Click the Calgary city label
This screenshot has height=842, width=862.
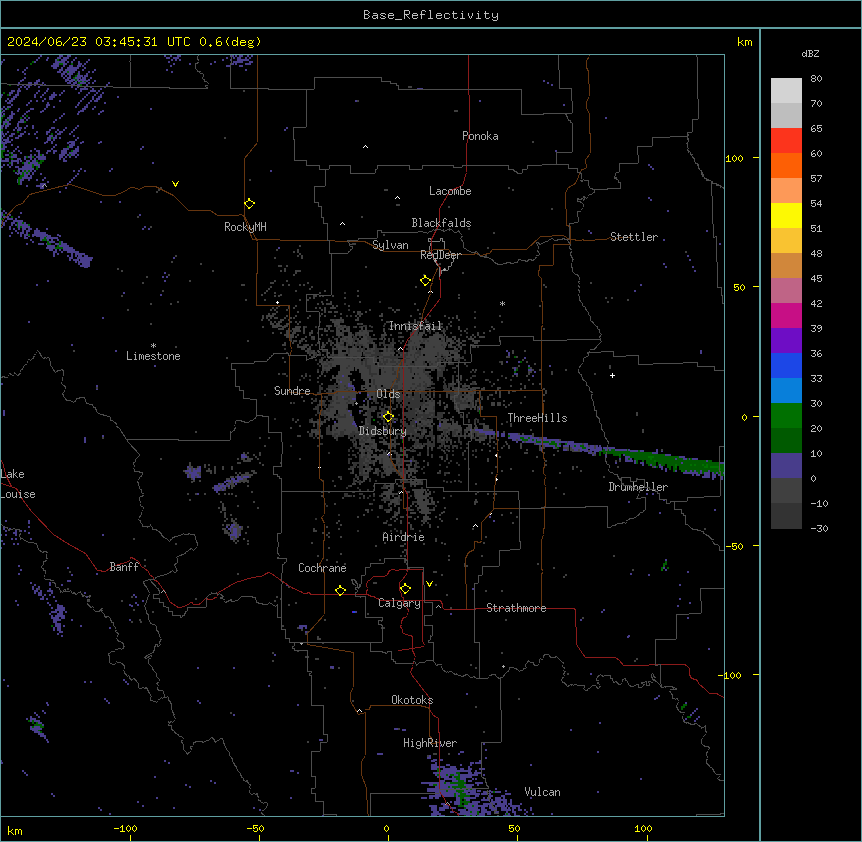coord(399,603)
